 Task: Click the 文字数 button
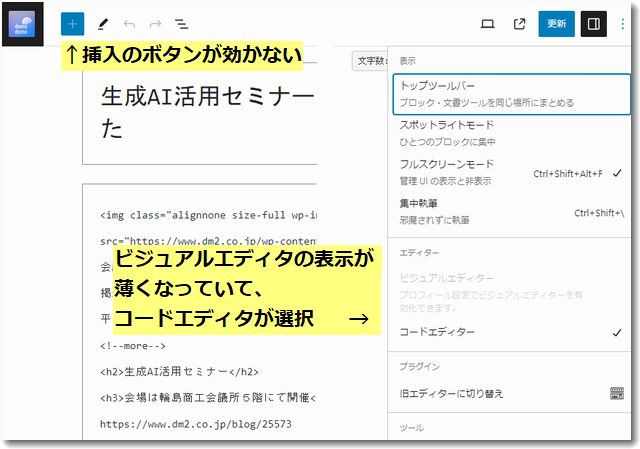[x=370, y=62]
